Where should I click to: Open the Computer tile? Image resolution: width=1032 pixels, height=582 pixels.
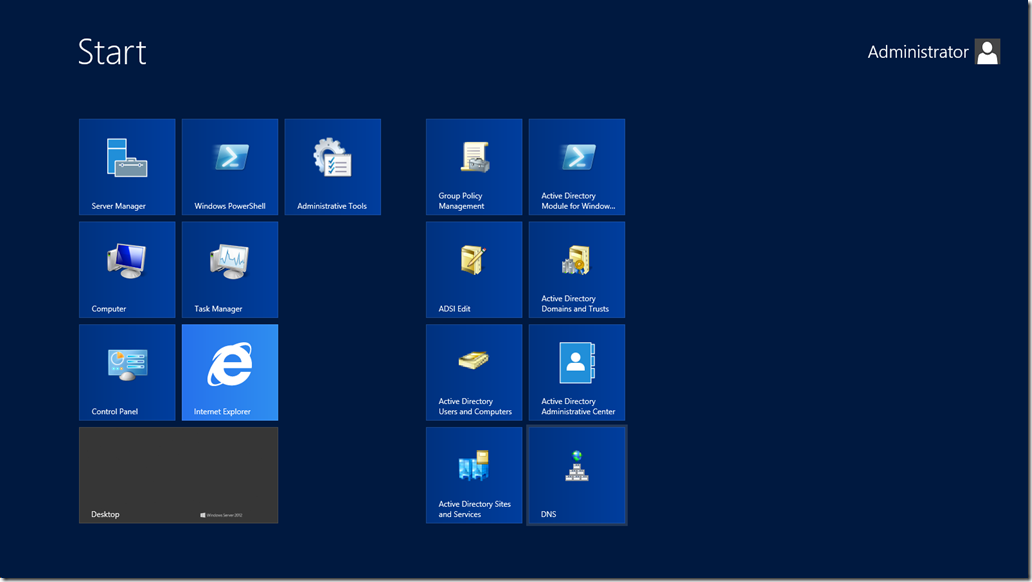point(127,269)
